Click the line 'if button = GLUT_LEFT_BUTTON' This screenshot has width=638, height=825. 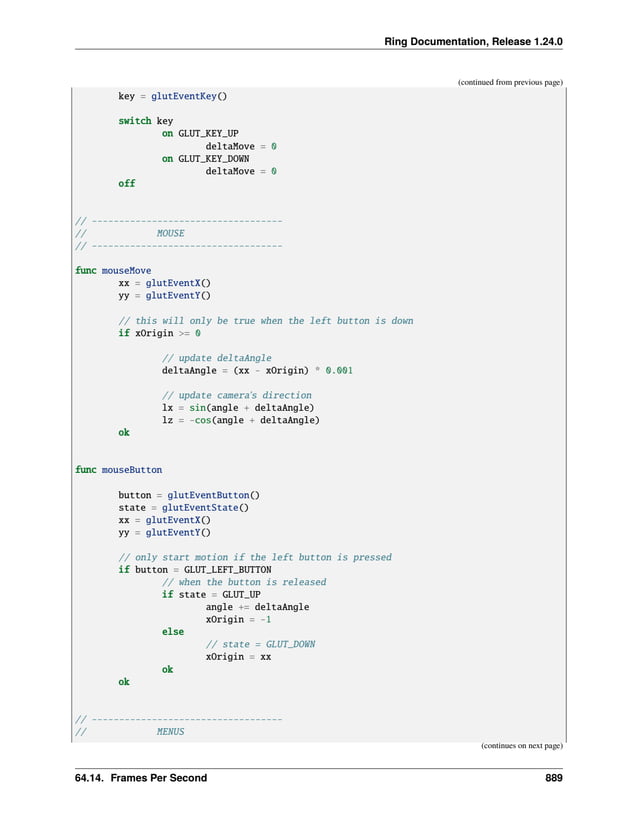click(x=195, y=570)
